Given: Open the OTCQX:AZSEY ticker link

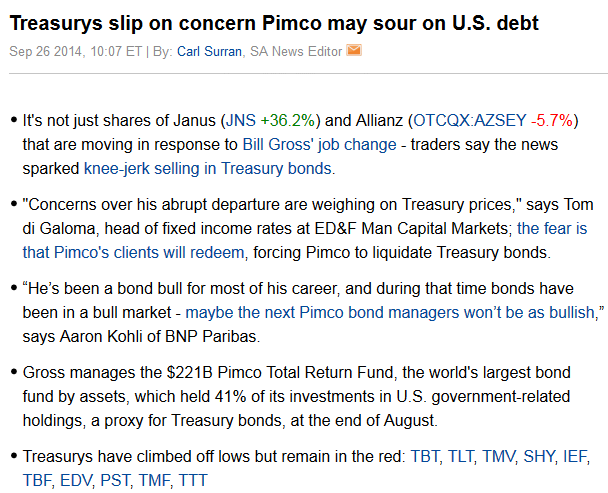Looking at the screenshot, I should click(x=470, y=121).
